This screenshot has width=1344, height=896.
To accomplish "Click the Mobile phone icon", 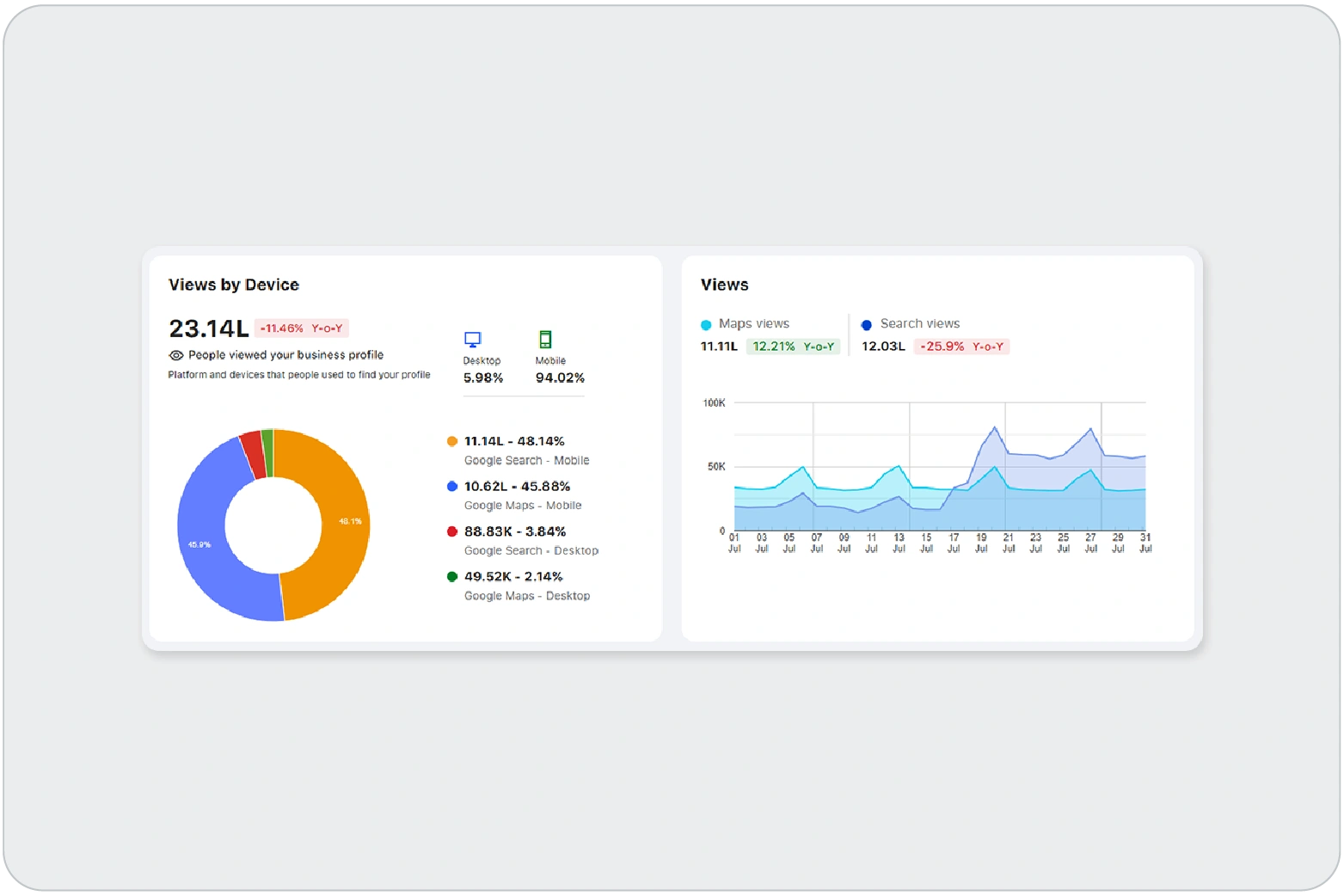I will (x=545, y=340).
